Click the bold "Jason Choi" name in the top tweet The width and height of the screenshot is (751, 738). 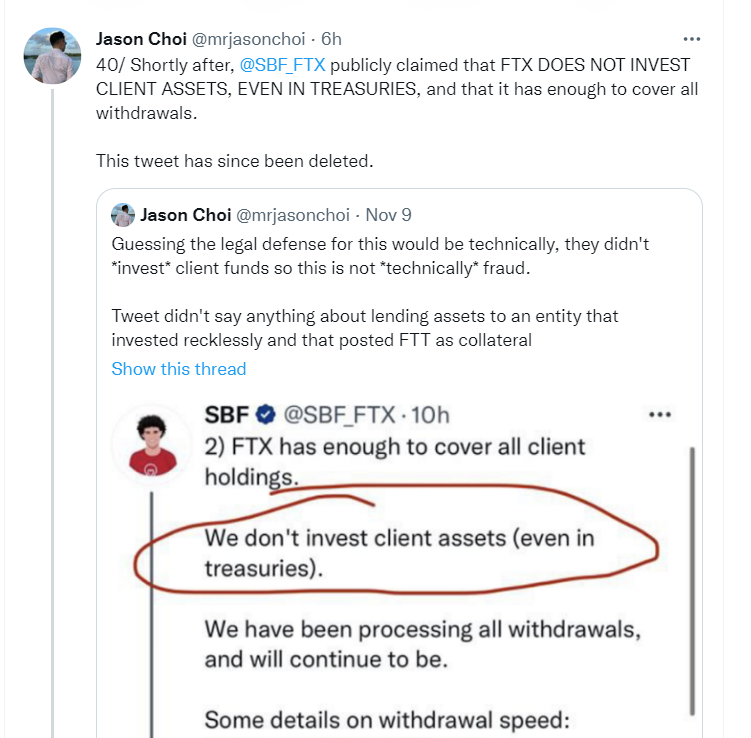(x=140, y=39)
